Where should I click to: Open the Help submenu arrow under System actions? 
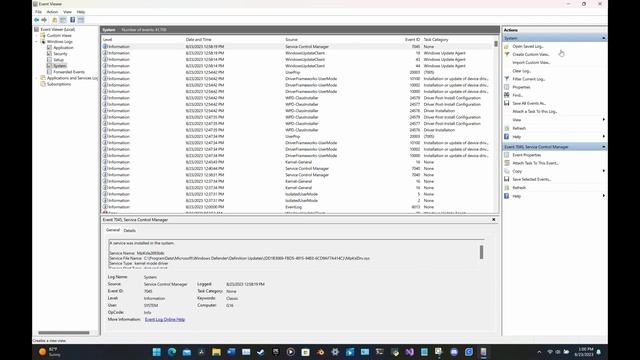pos(604,136)
